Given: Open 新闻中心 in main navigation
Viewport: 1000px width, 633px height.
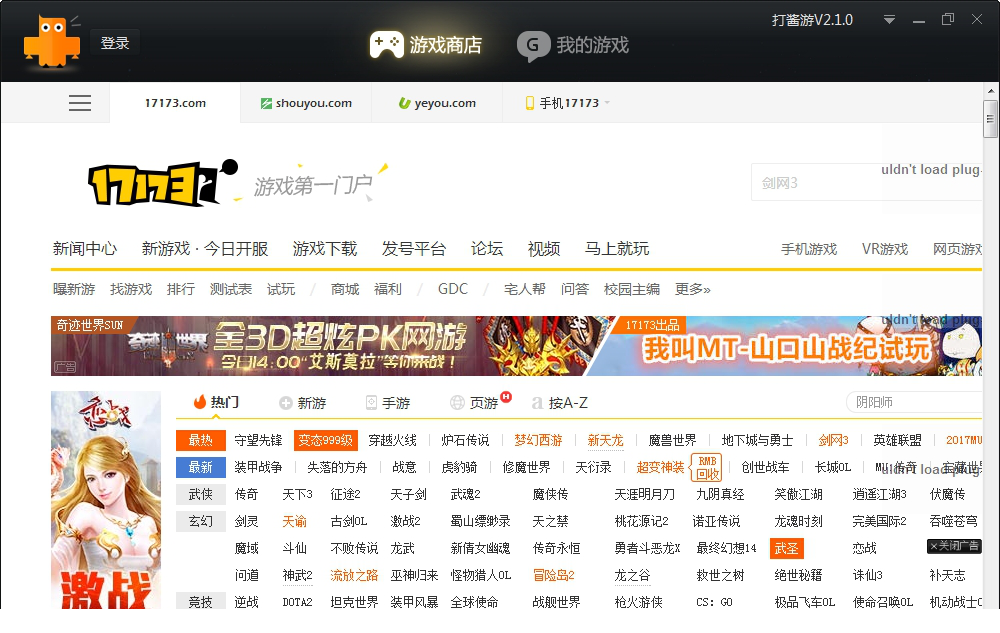Looking at the screenshot, I should (85, 249).
